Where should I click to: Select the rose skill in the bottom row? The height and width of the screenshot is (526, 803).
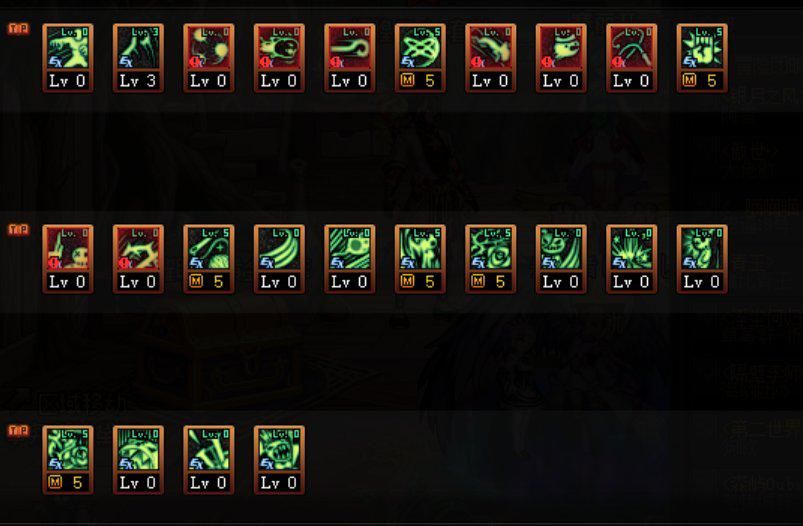tap(68, 459)
